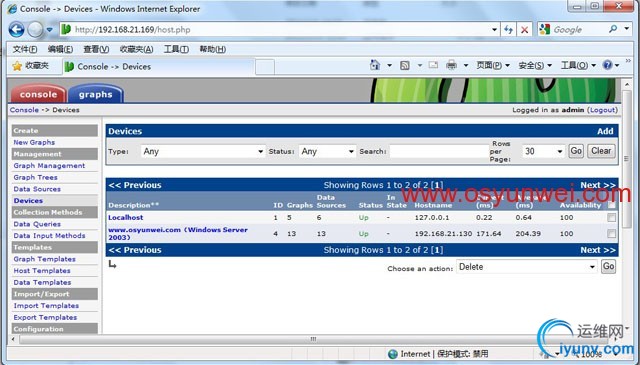Open the Localhost device link
The image size is (640, 365).
[126, 218]
